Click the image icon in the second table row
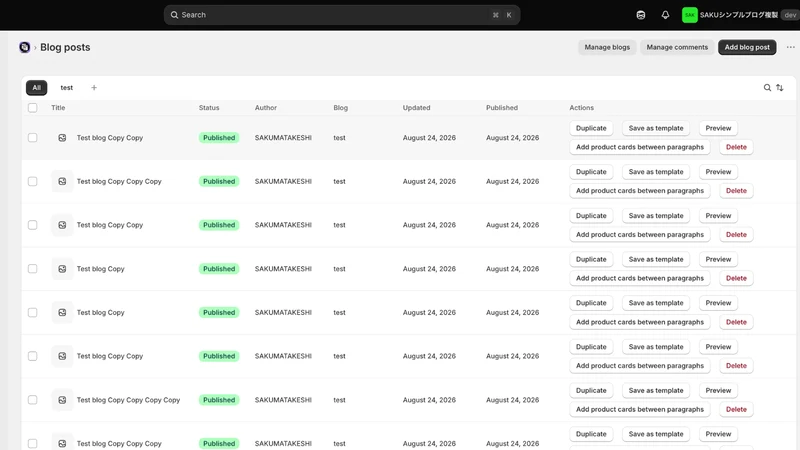 62,181
